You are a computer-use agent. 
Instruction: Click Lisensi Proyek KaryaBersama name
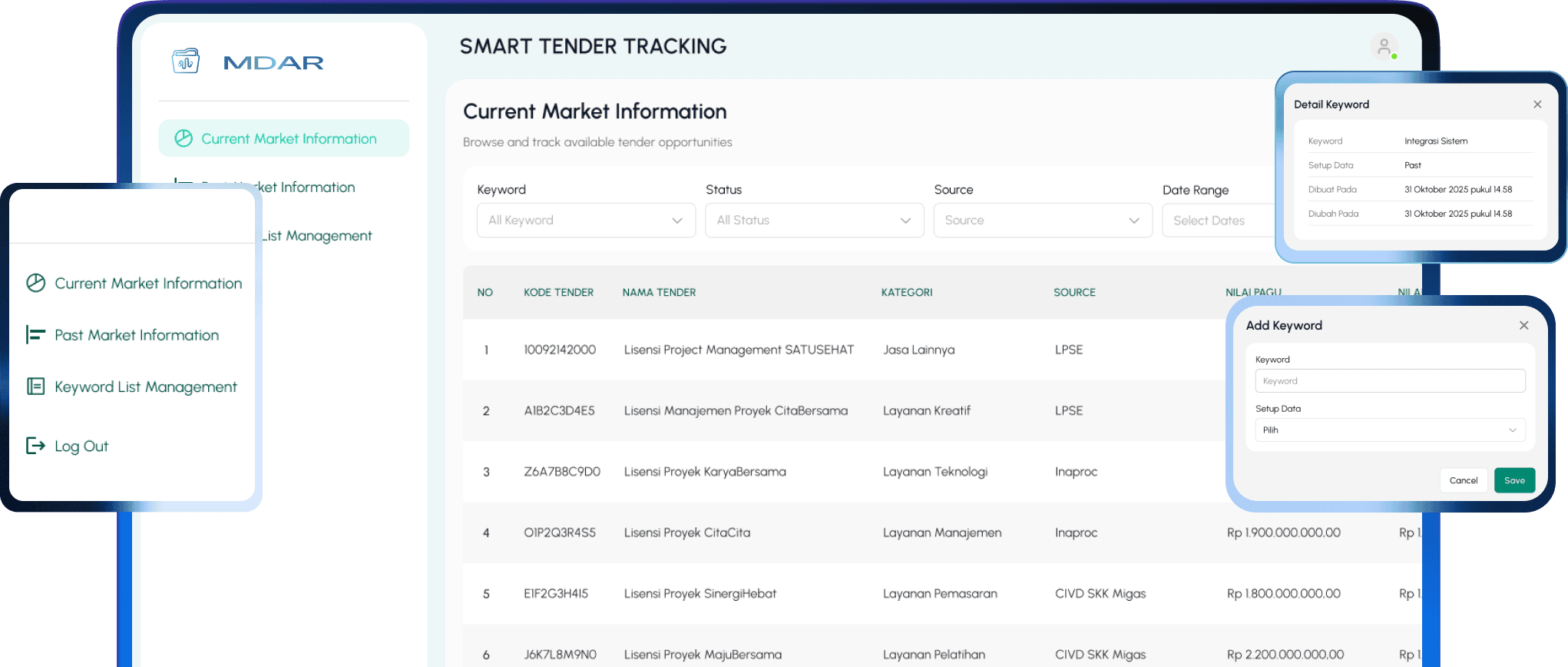[x=705, y=472]
